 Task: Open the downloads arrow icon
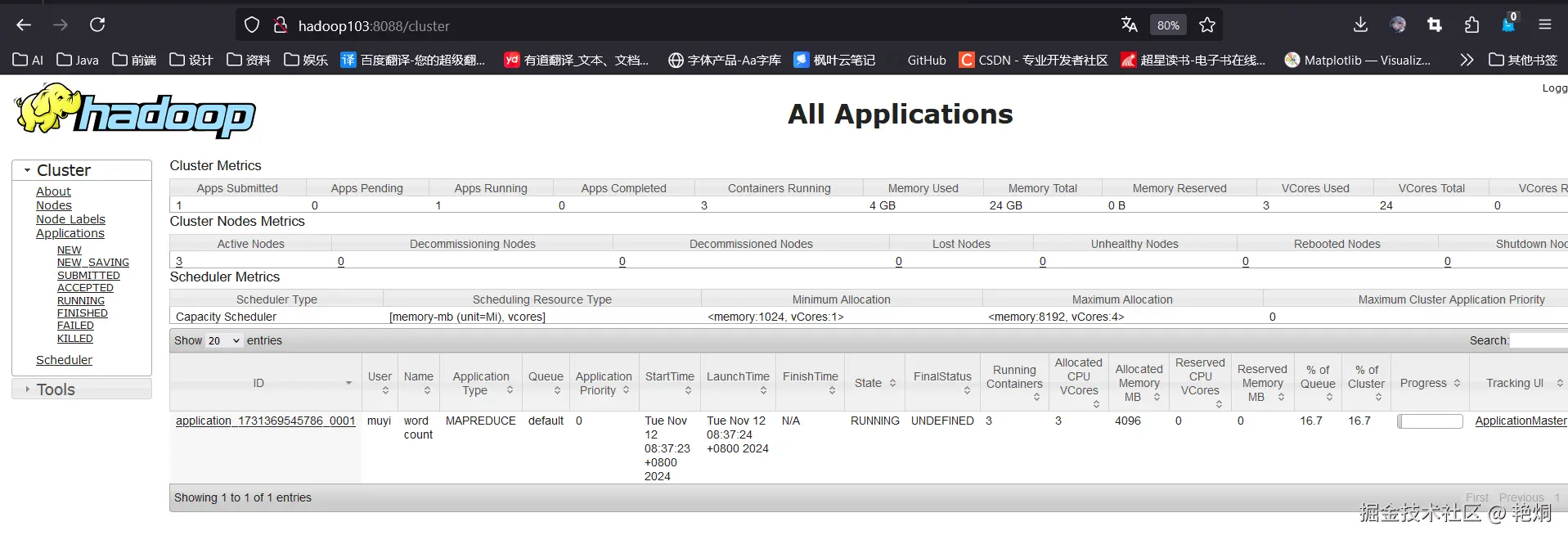coord(1360,25)
